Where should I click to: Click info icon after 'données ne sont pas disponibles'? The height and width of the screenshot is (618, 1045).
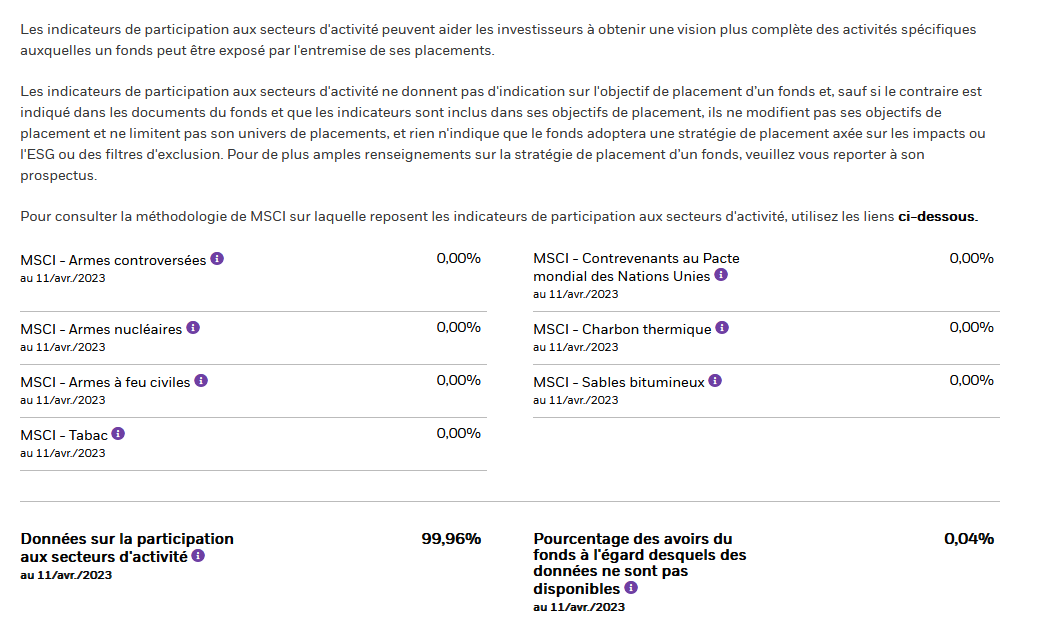631,587
